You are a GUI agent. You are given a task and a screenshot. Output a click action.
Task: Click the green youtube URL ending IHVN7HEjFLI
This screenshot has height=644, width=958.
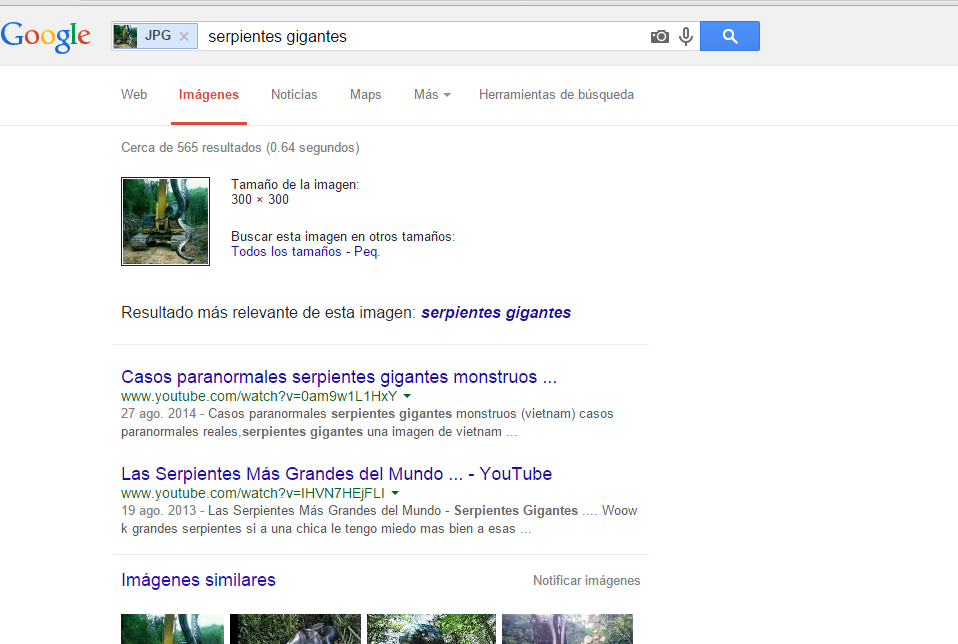pyautogui.click(x=253, y=493)
